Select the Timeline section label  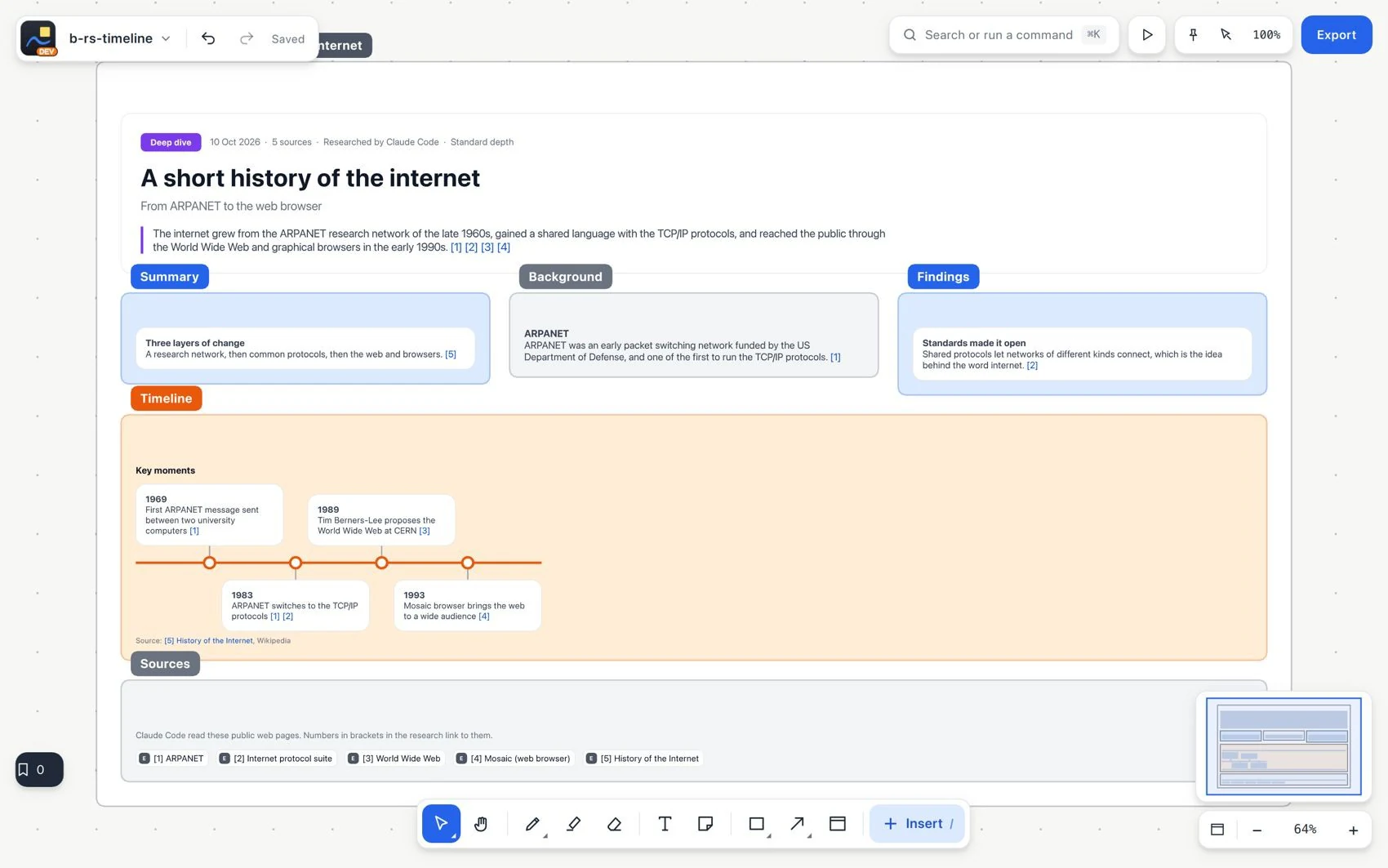166,398
